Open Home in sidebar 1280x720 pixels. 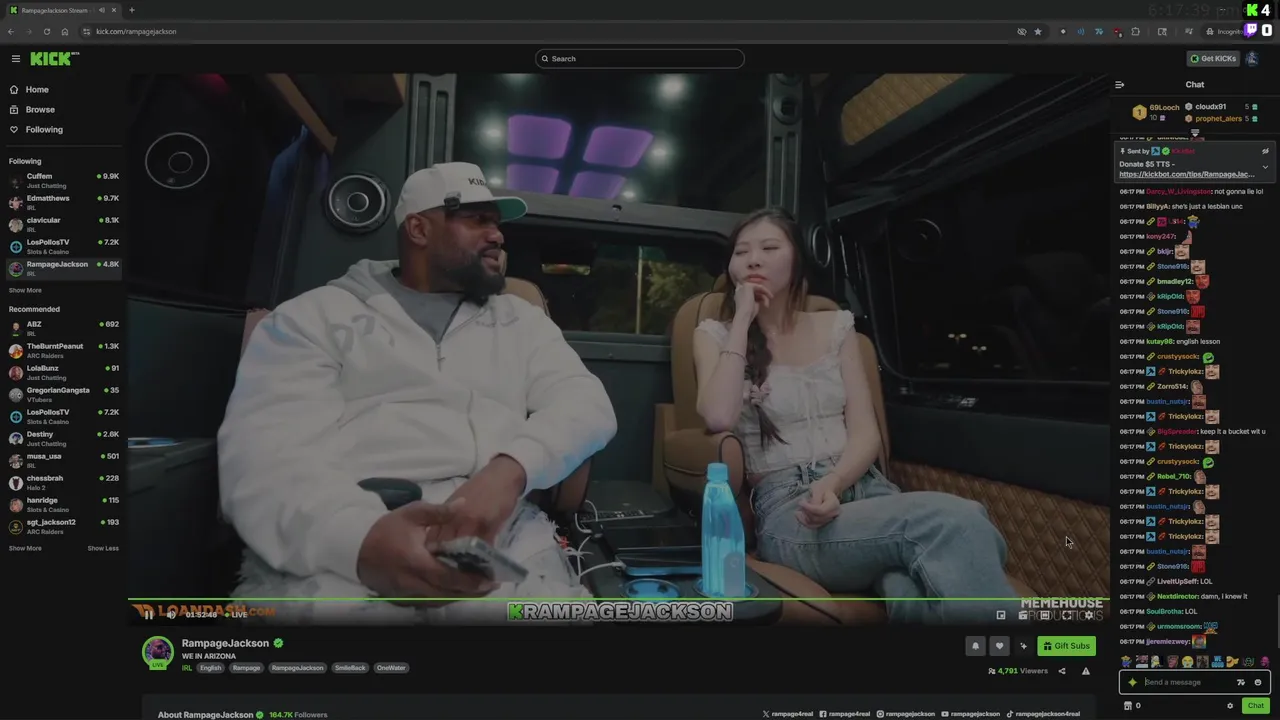pos(37,90)
